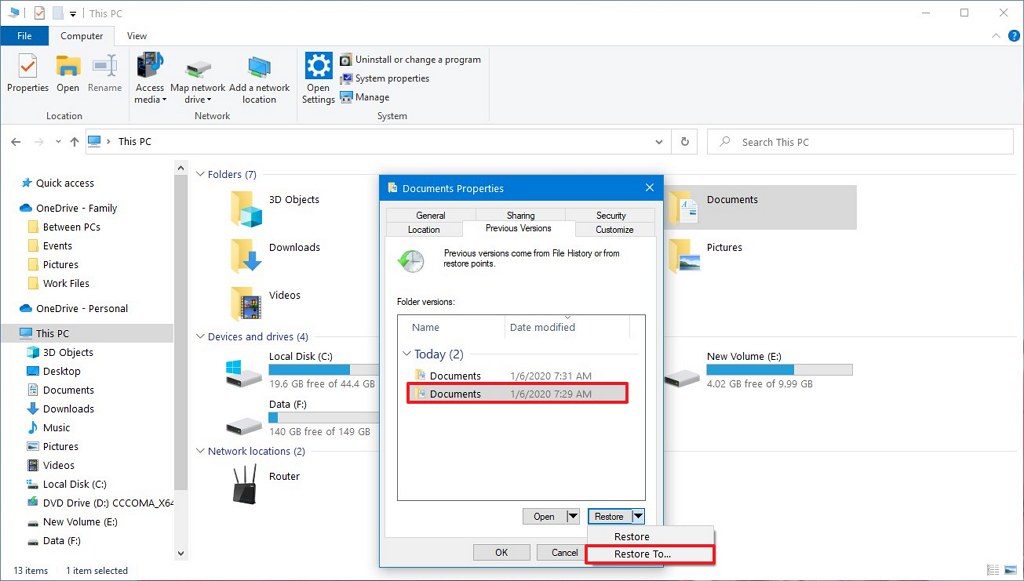Switch to the Sharing tab
This screenshot has width=1024, height=581.
pos(520,215)
